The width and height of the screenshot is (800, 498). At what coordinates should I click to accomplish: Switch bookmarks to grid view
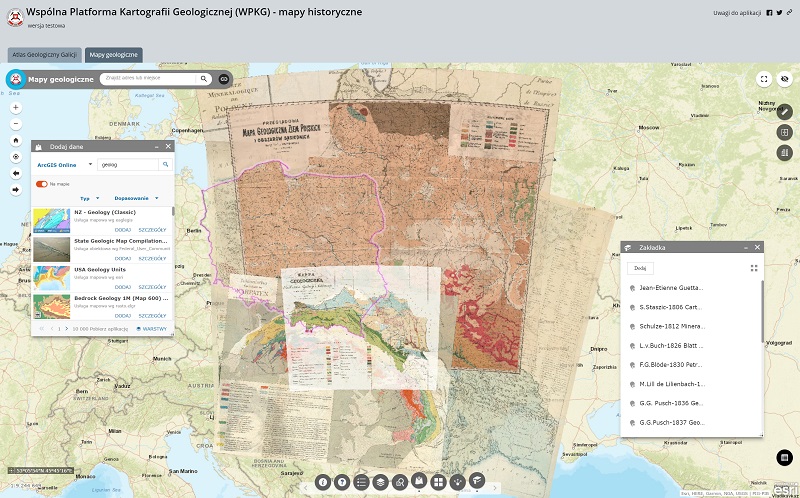coord(754,268)
